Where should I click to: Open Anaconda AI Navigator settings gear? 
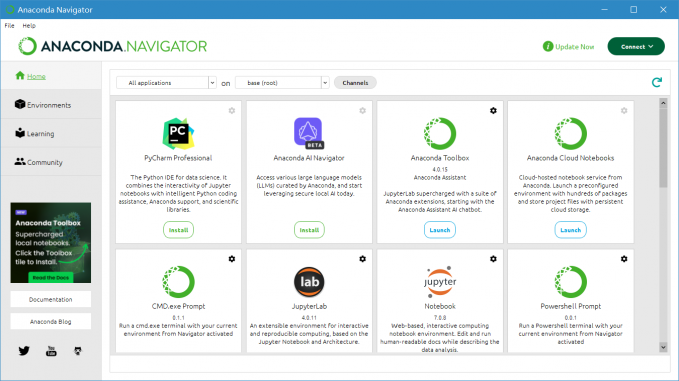coord(362,111)
